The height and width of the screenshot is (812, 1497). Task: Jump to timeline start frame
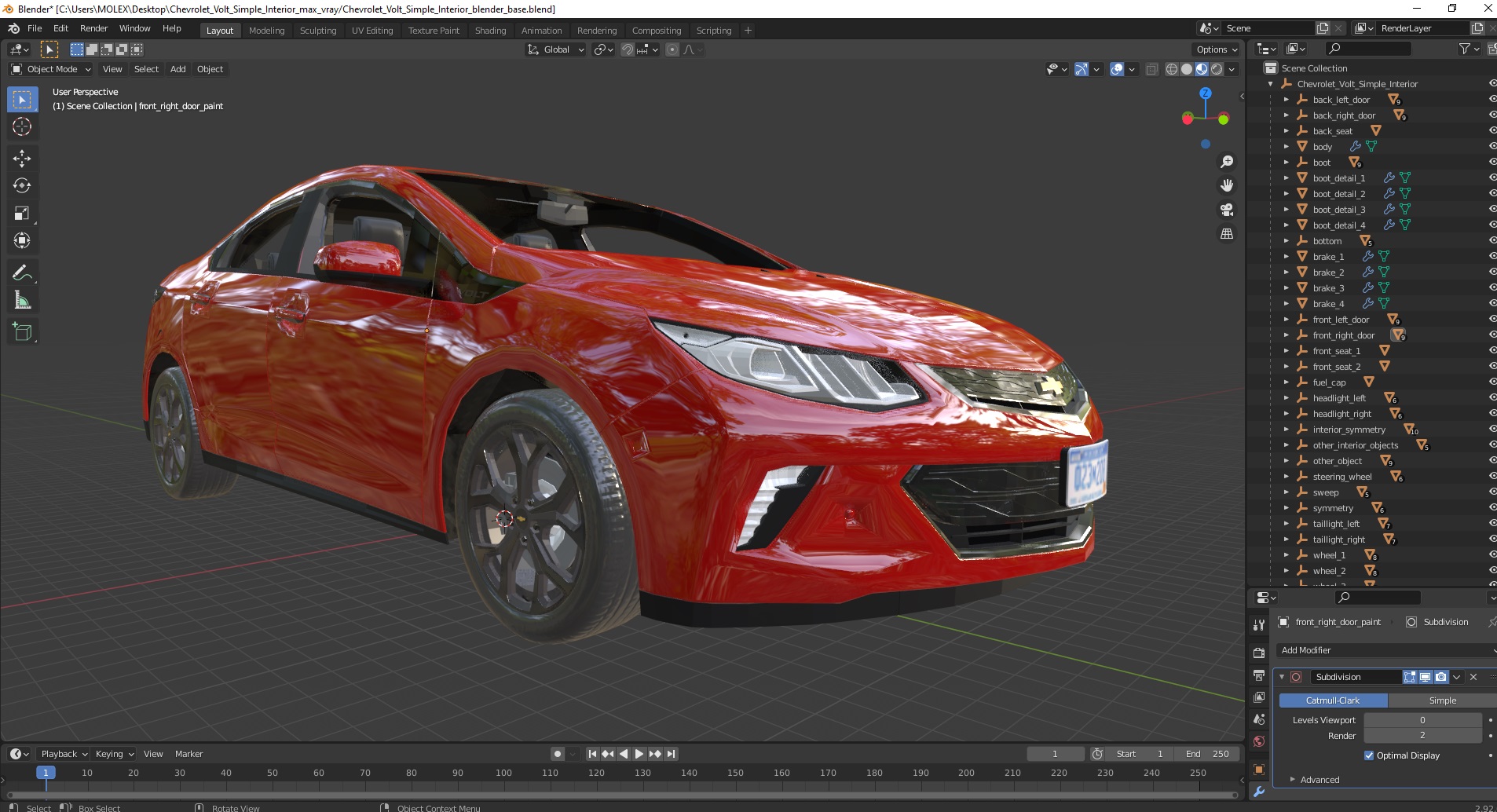[x=593, y=754]
